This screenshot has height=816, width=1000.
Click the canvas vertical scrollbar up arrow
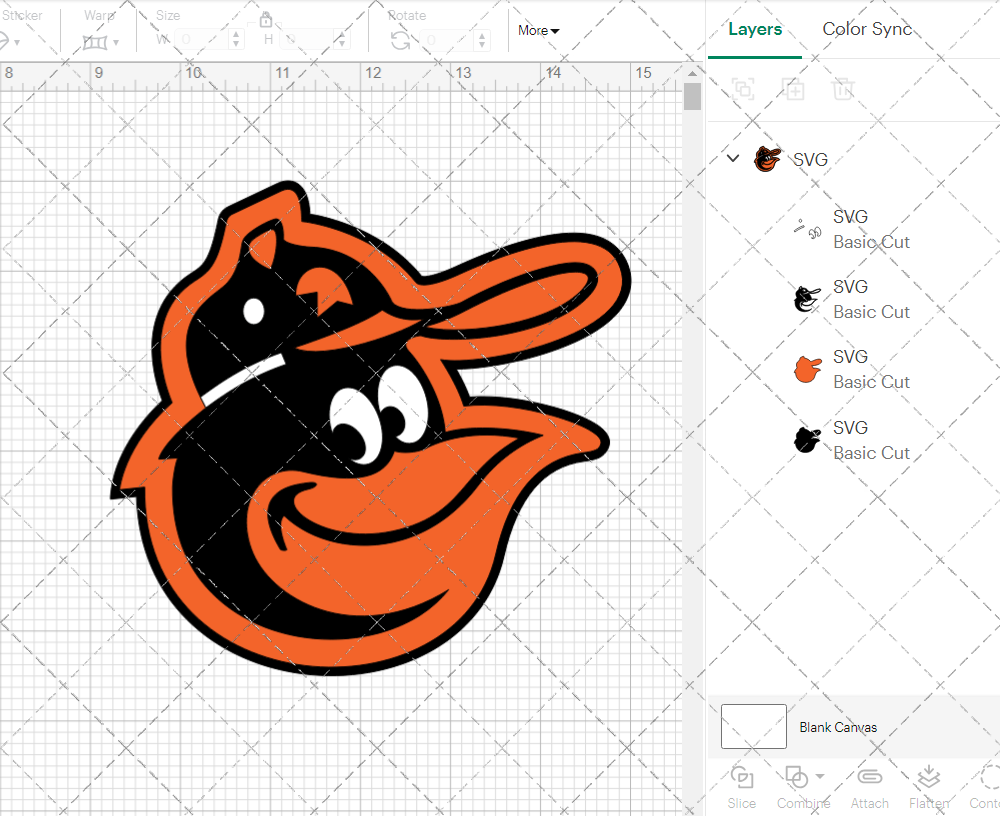(692, 74)
